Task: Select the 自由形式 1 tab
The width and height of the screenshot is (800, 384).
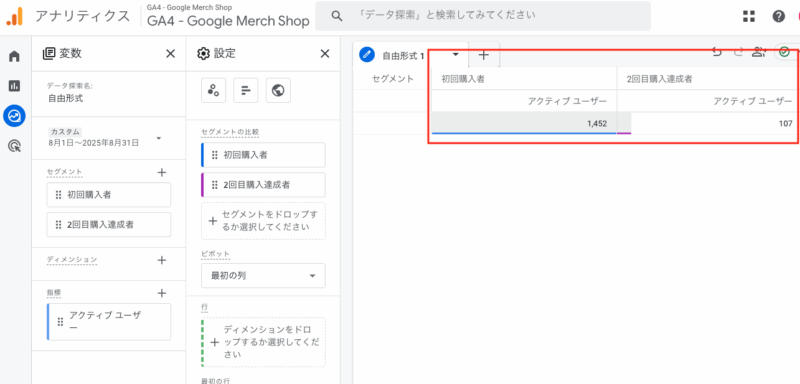Action: (410, 55)
